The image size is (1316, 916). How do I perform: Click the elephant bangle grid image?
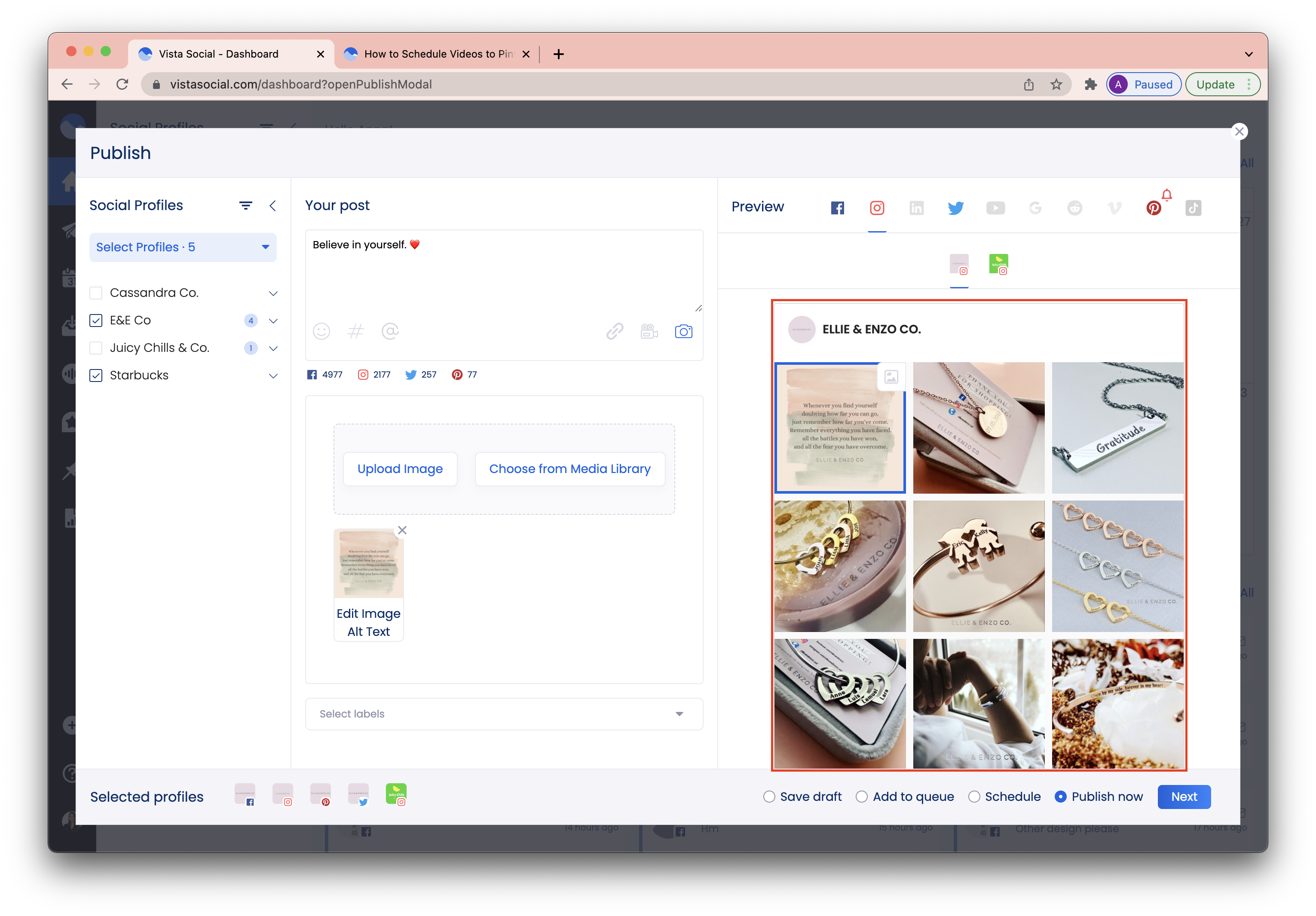978,566
